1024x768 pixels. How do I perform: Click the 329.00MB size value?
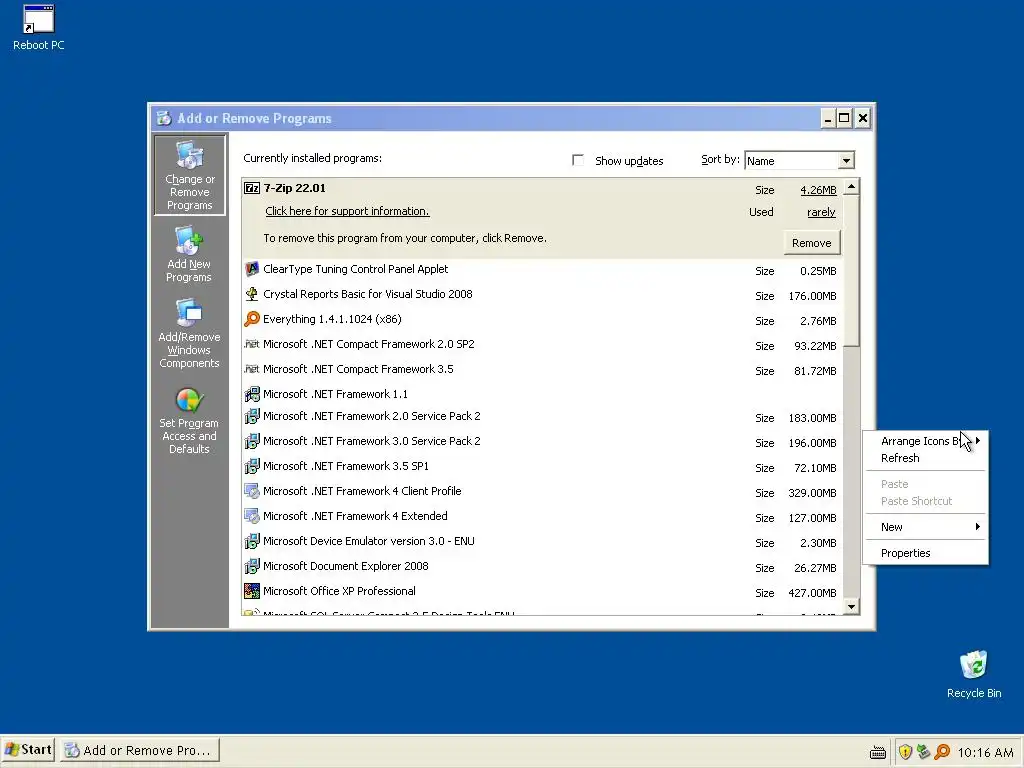812,493
